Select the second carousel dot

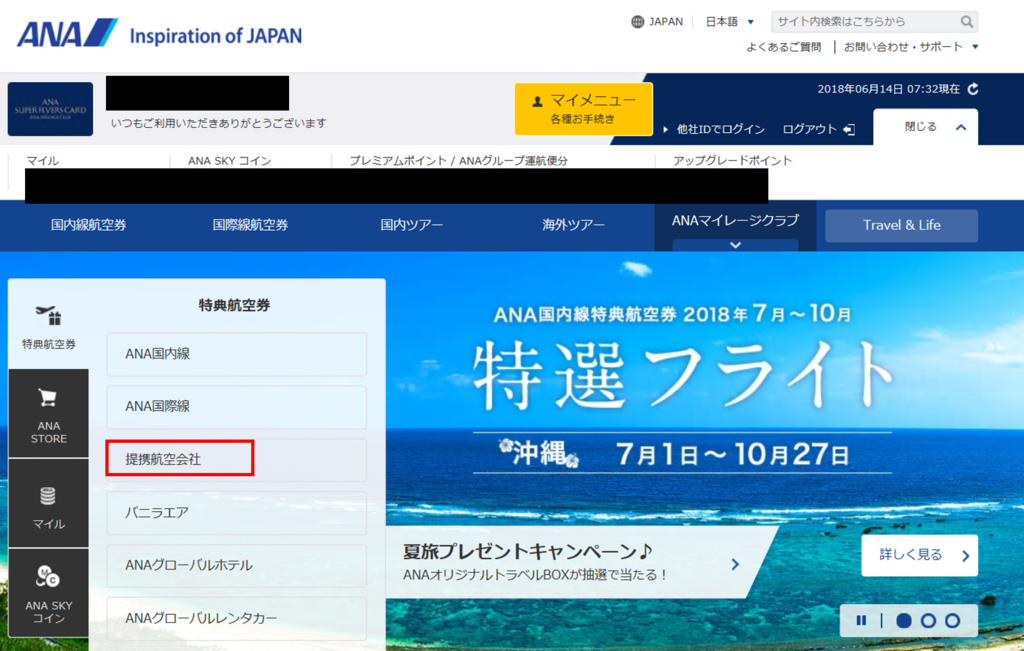[928, 620]
